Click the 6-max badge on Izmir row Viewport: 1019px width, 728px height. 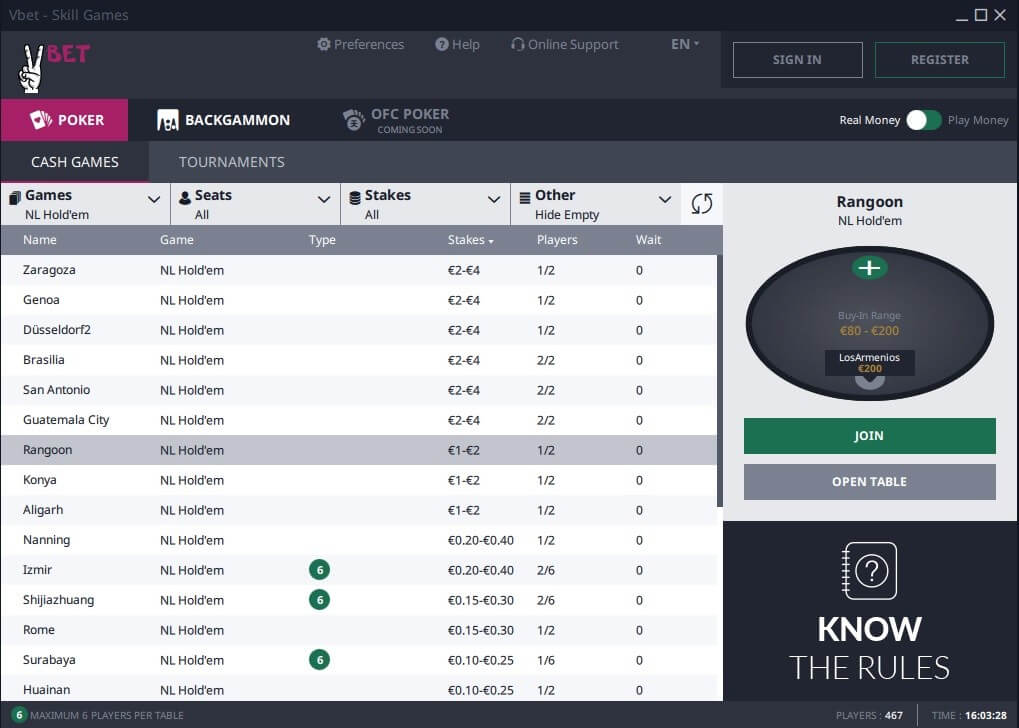tap(320, 570)
